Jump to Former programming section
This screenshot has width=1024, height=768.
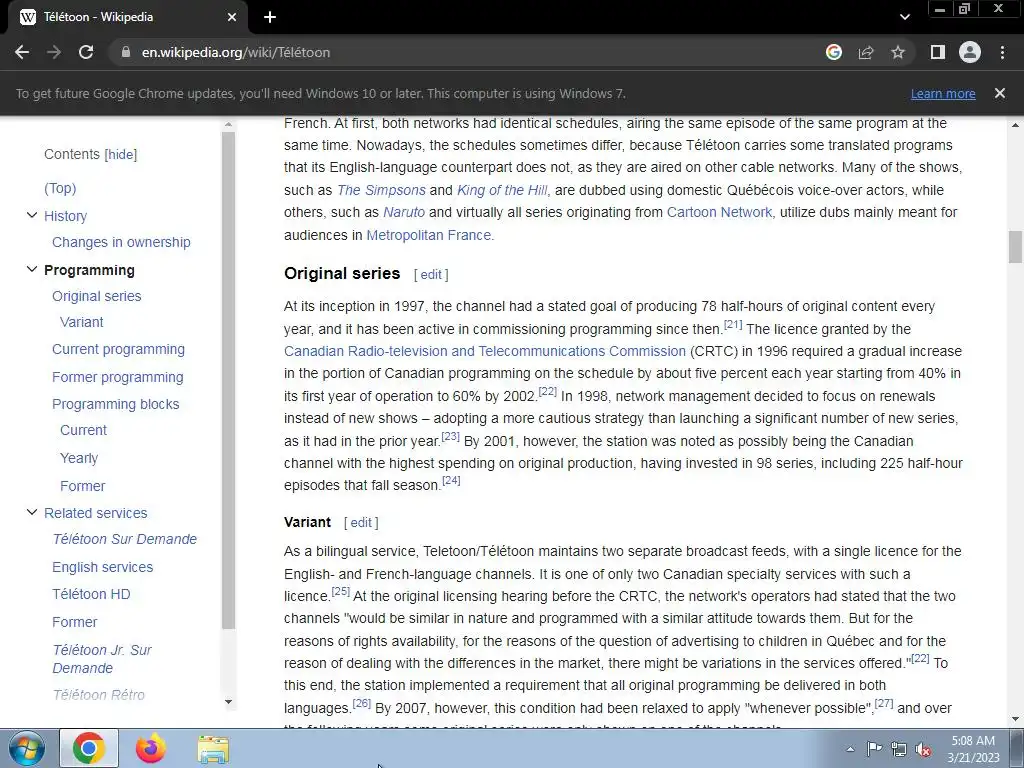click(118, 377)
